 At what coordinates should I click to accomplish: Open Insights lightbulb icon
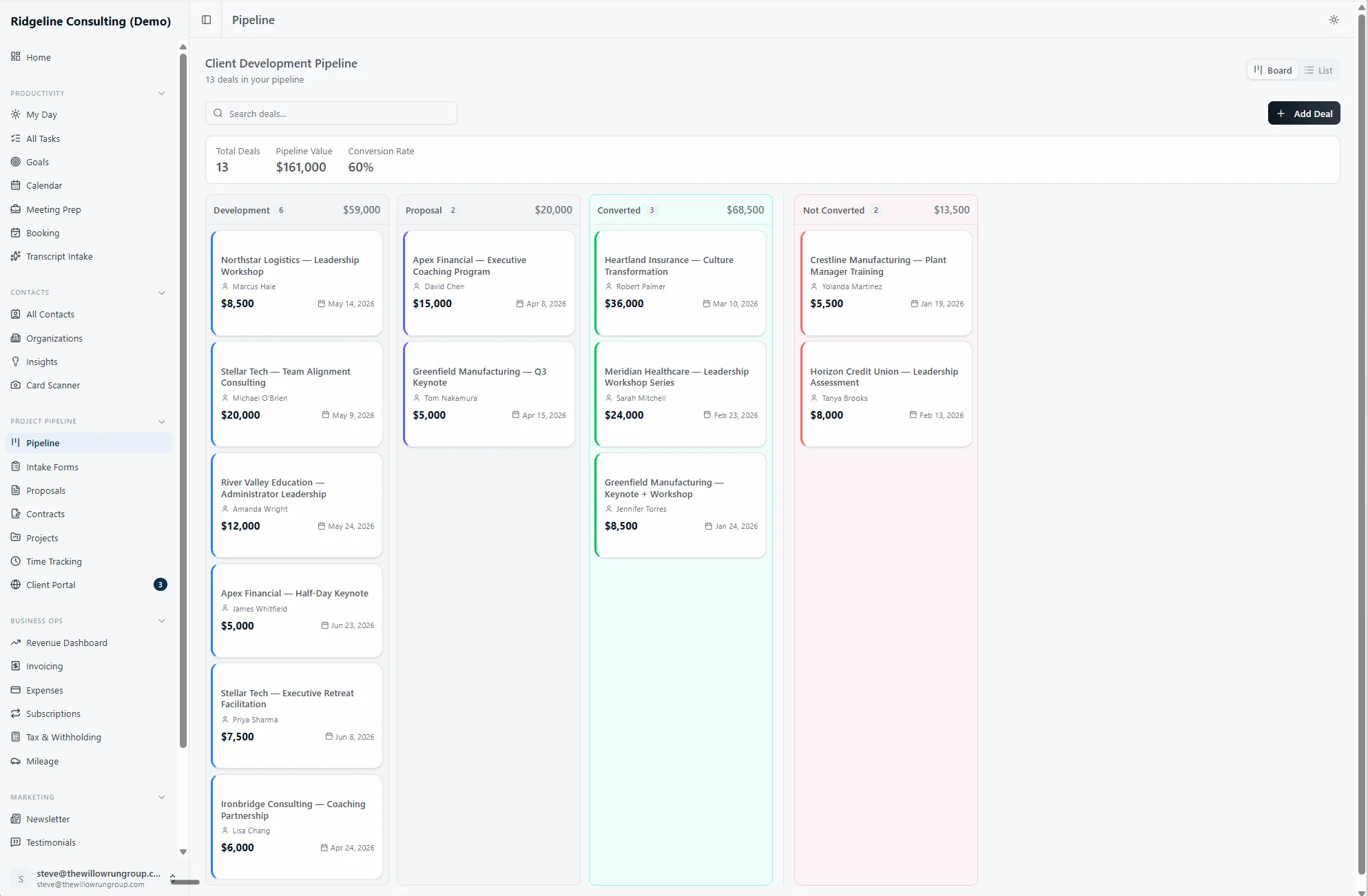coord(16,362)
